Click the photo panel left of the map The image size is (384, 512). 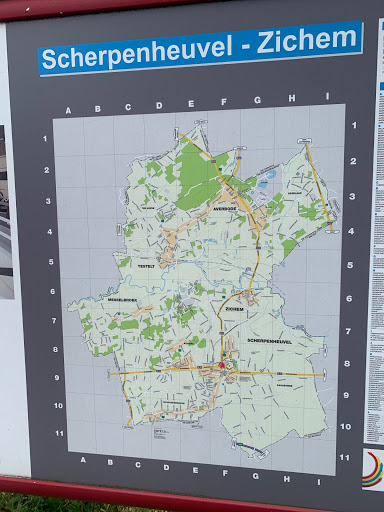6,212
